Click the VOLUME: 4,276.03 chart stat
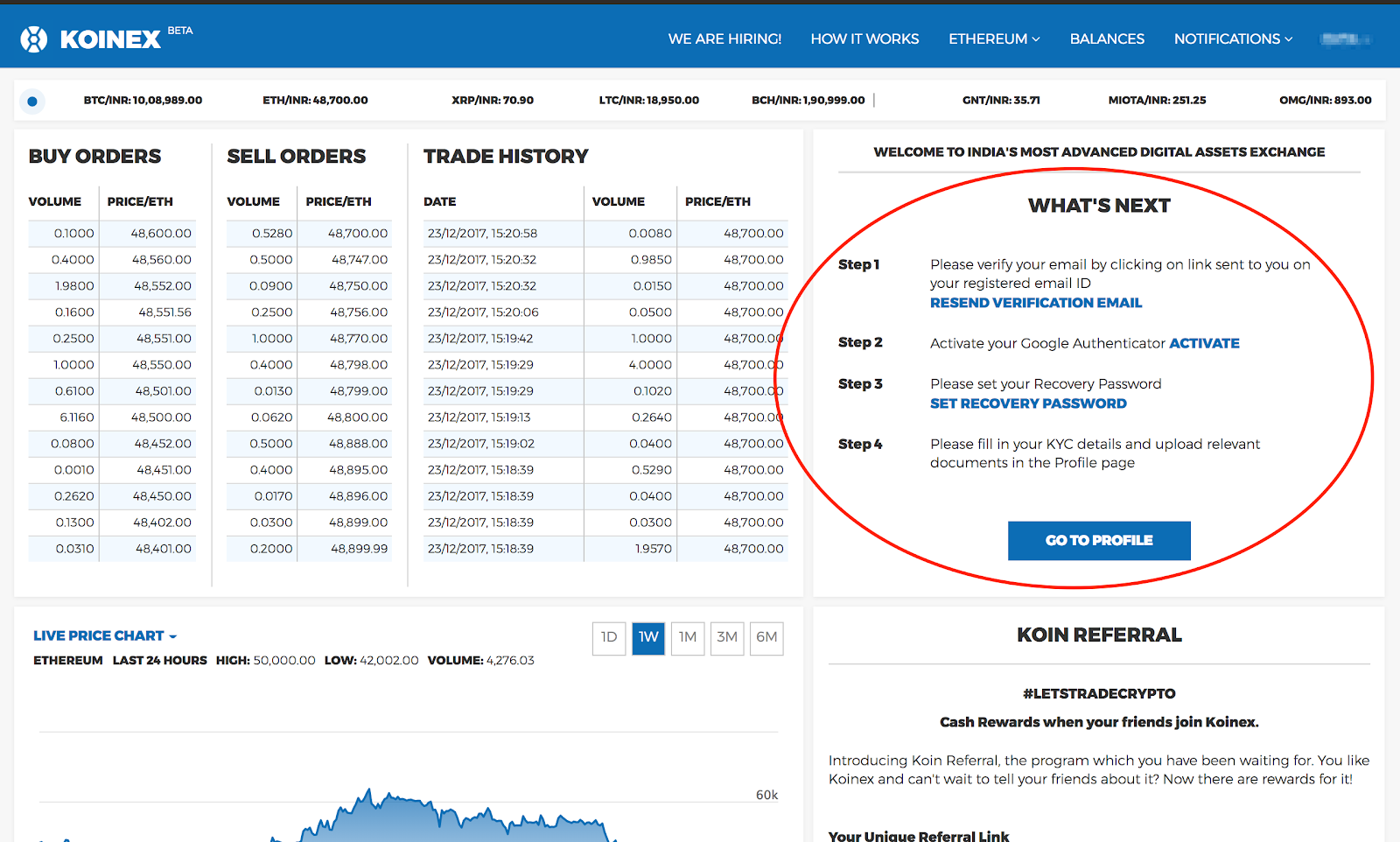The height and width of the screenshot is (842, 1400). point(480,661)
